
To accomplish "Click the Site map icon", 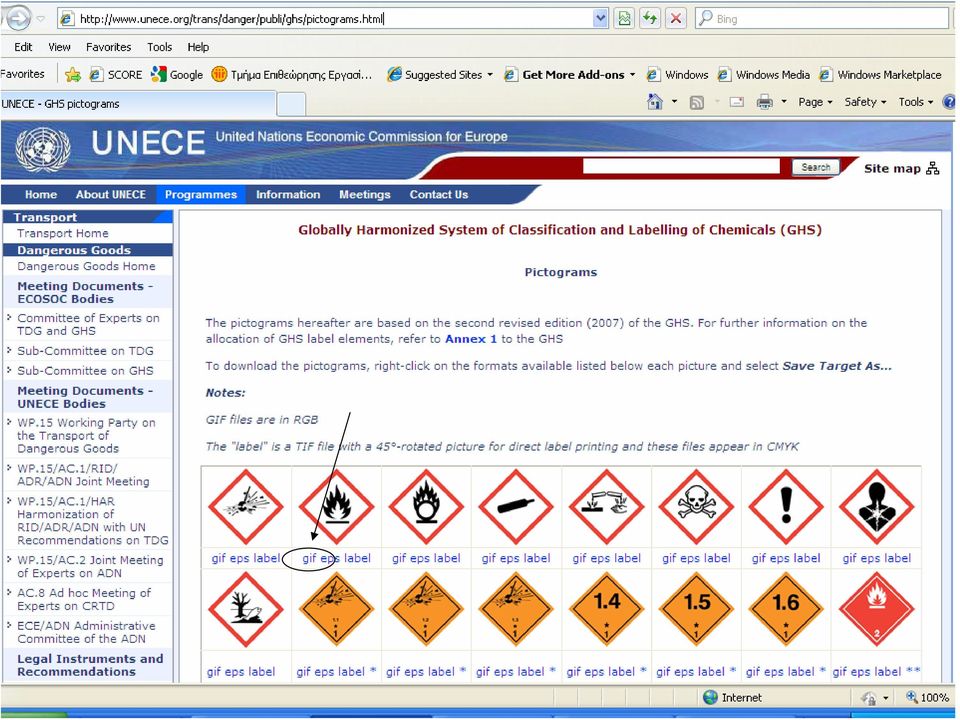I will [x=932, y=168].
